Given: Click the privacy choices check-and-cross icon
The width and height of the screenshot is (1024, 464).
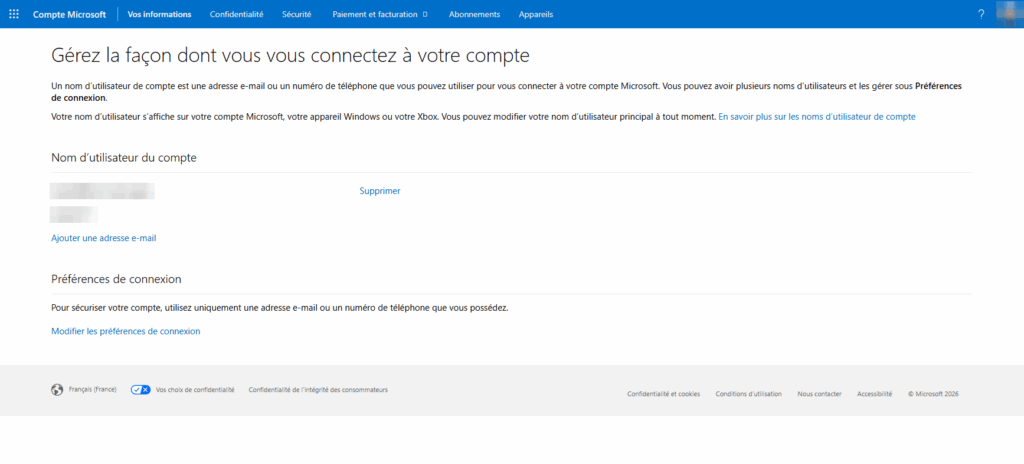Looking at the screenshot, I should pos(140,389).
